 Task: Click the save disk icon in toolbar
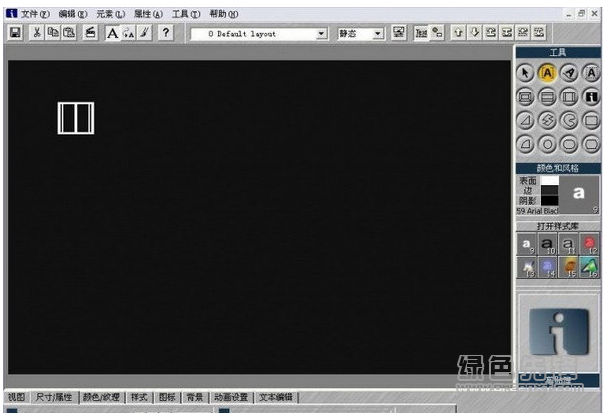point(15,33)
